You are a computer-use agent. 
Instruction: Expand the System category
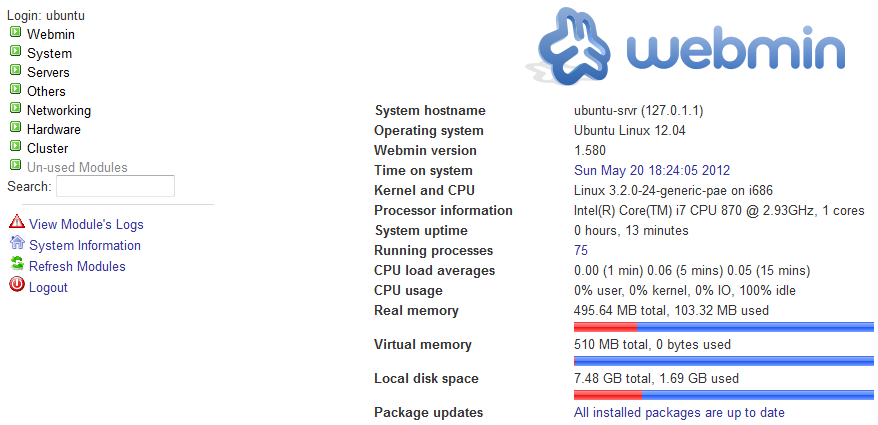pos(49,54)
